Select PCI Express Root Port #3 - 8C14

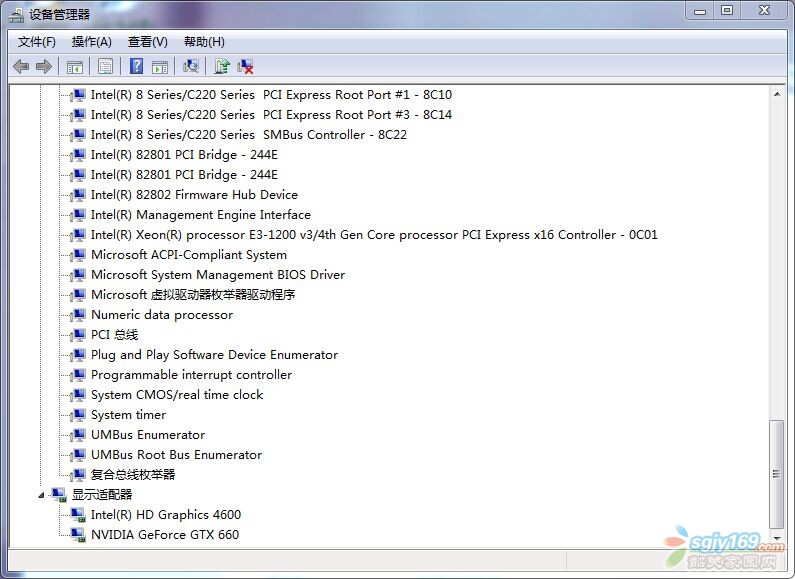[271, 115]
